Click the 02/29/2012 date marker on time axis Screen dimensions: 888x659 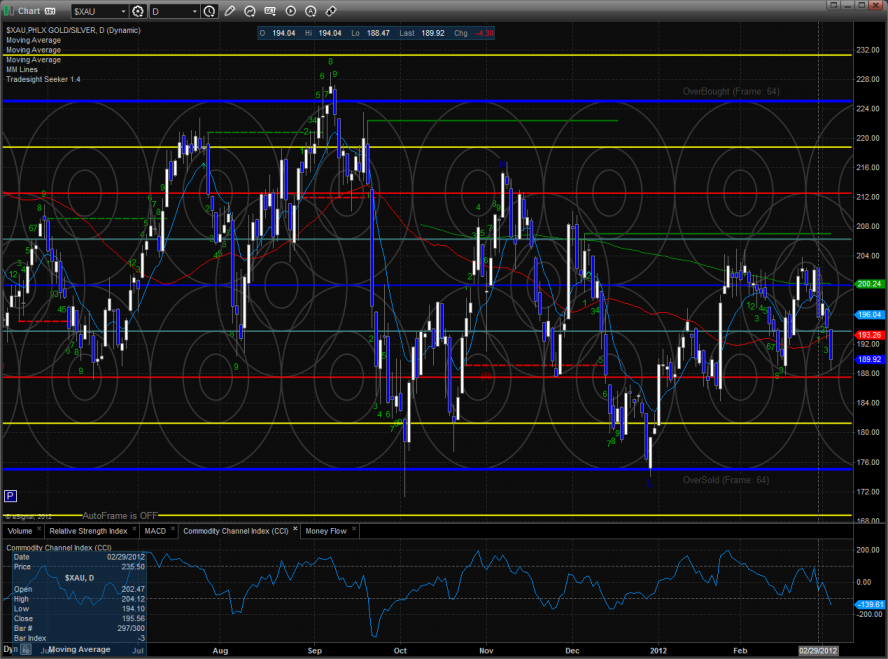(x=818, y=650)
